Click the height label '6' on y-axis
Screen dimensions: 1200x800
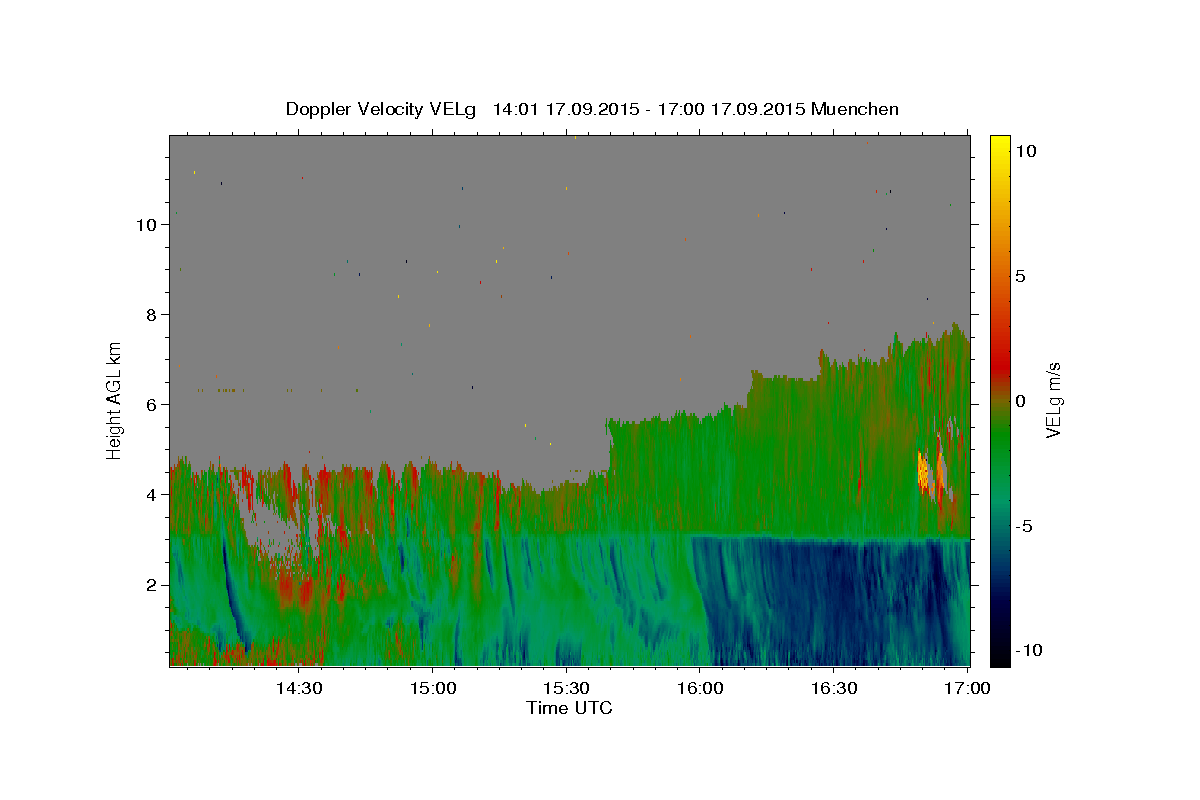click(x=152, y=405)
